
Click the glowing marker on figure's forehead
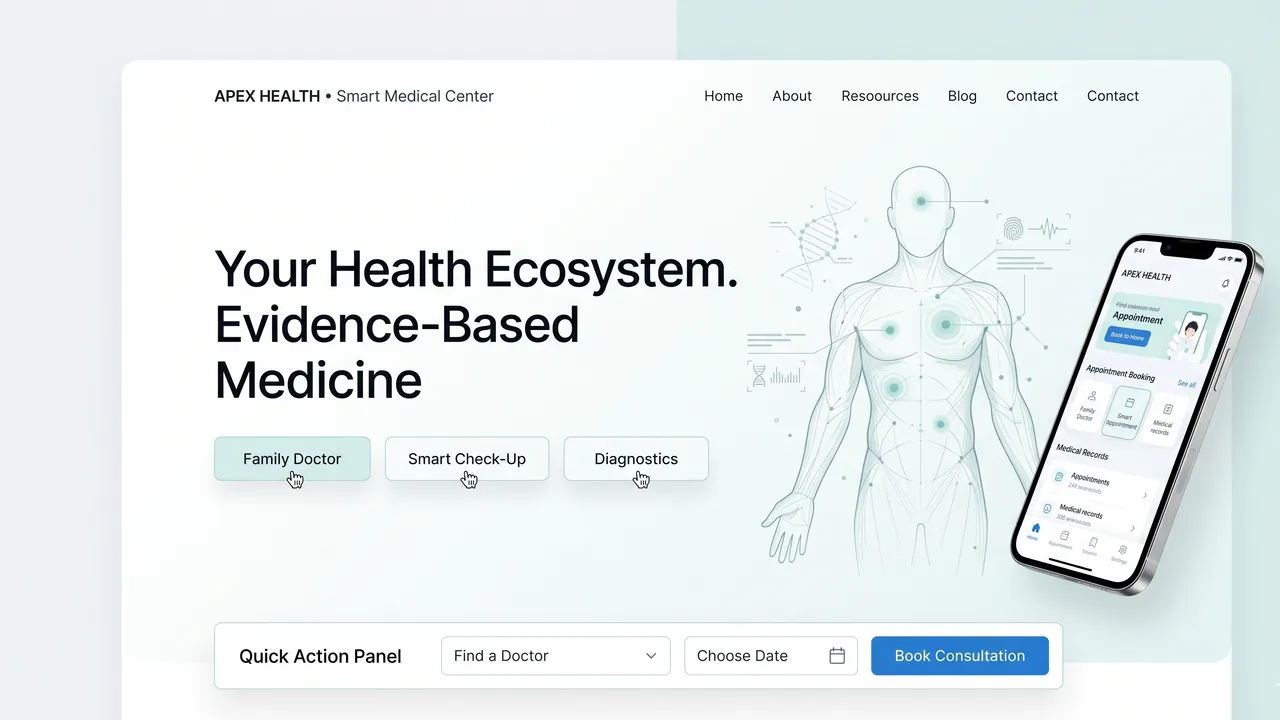click(920, 201)
